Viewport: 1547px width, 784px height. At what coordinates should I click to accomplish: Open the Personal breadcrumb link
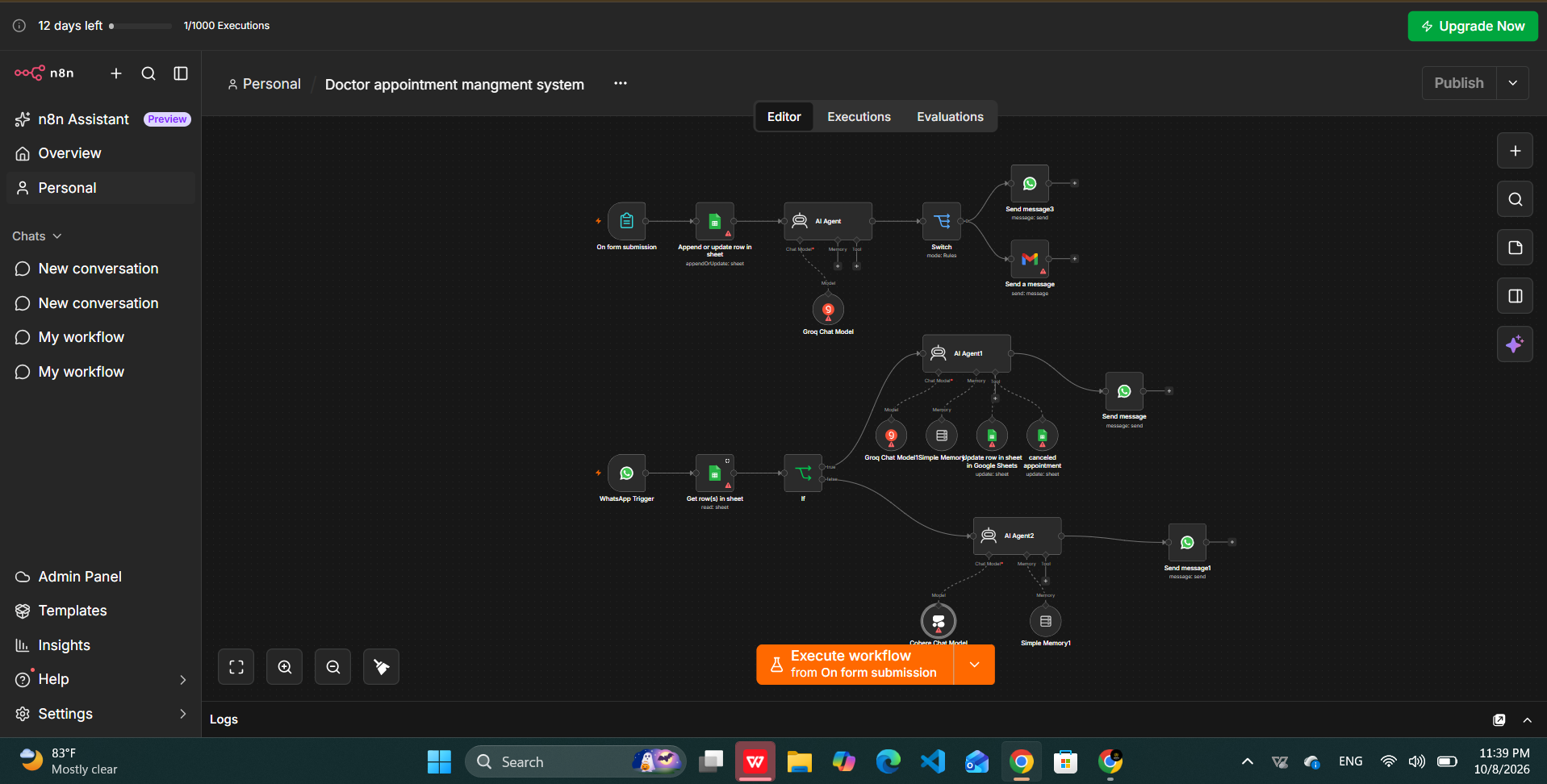coord(264,84)
